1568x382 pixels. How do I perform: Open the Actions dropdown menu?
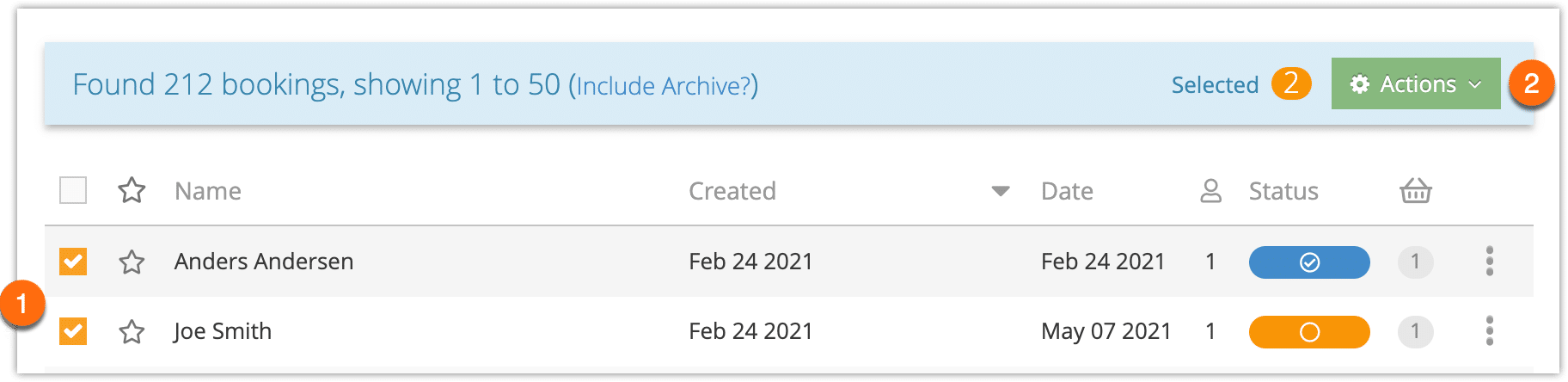(1416, 83)
